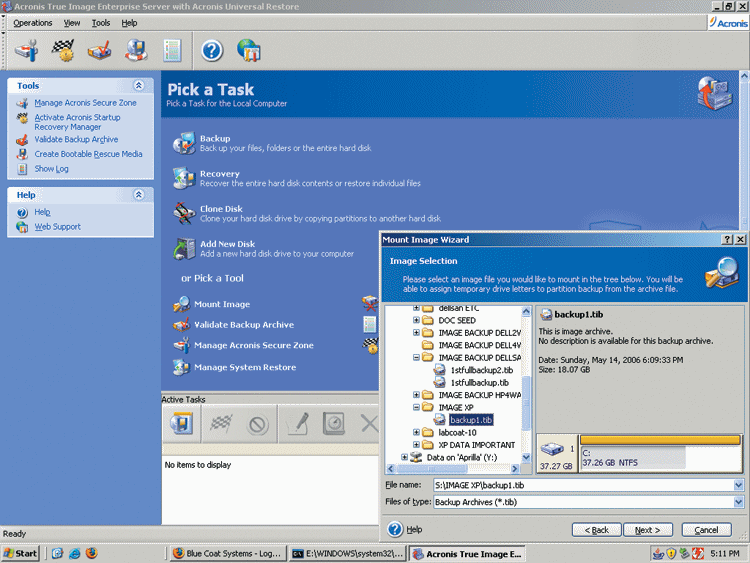Screen dimensions: 750x563
Task: Cancel the Mount Image Wizard
Action: [706, 530]
